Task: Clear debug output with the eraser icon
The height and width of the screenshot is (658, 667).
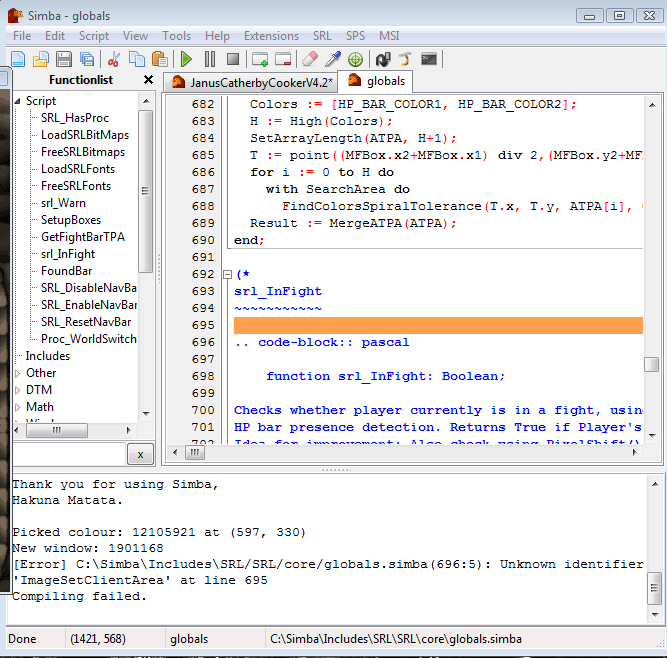Action: coord(310,60)
